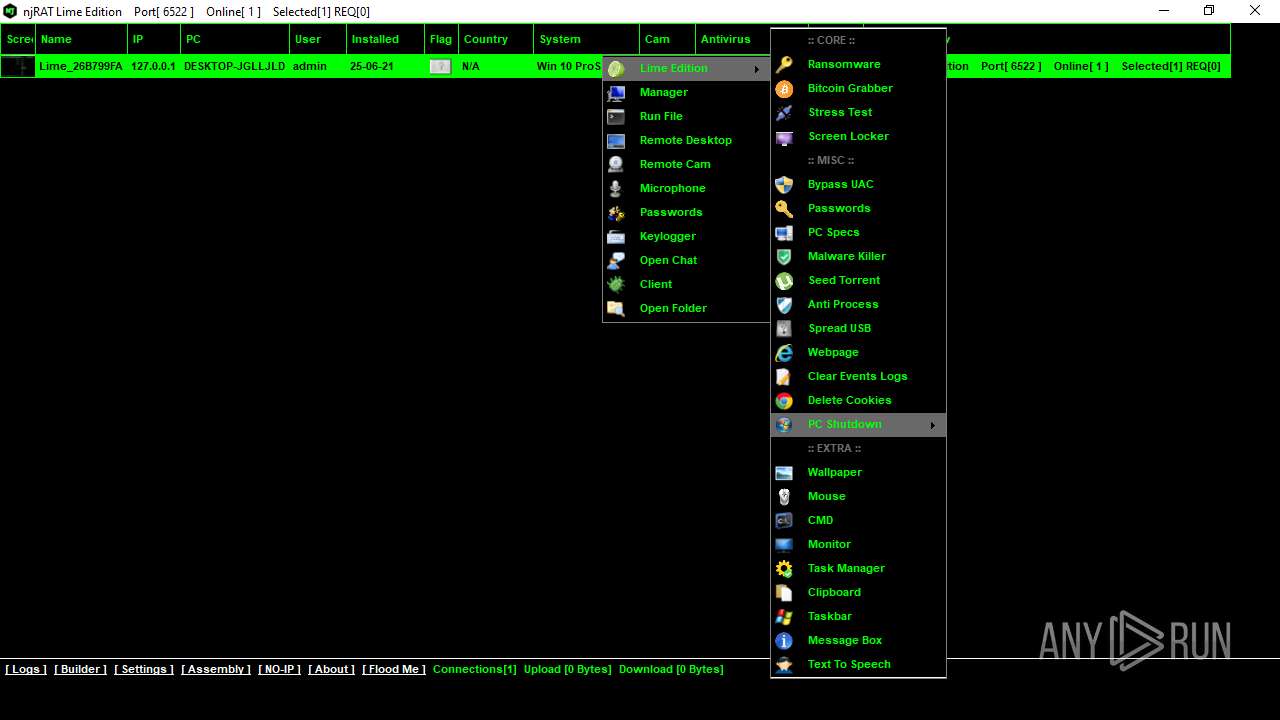The image size is (1280, 720).
Task: Click the blue info Message Box icon
Action: pos(785,640)
